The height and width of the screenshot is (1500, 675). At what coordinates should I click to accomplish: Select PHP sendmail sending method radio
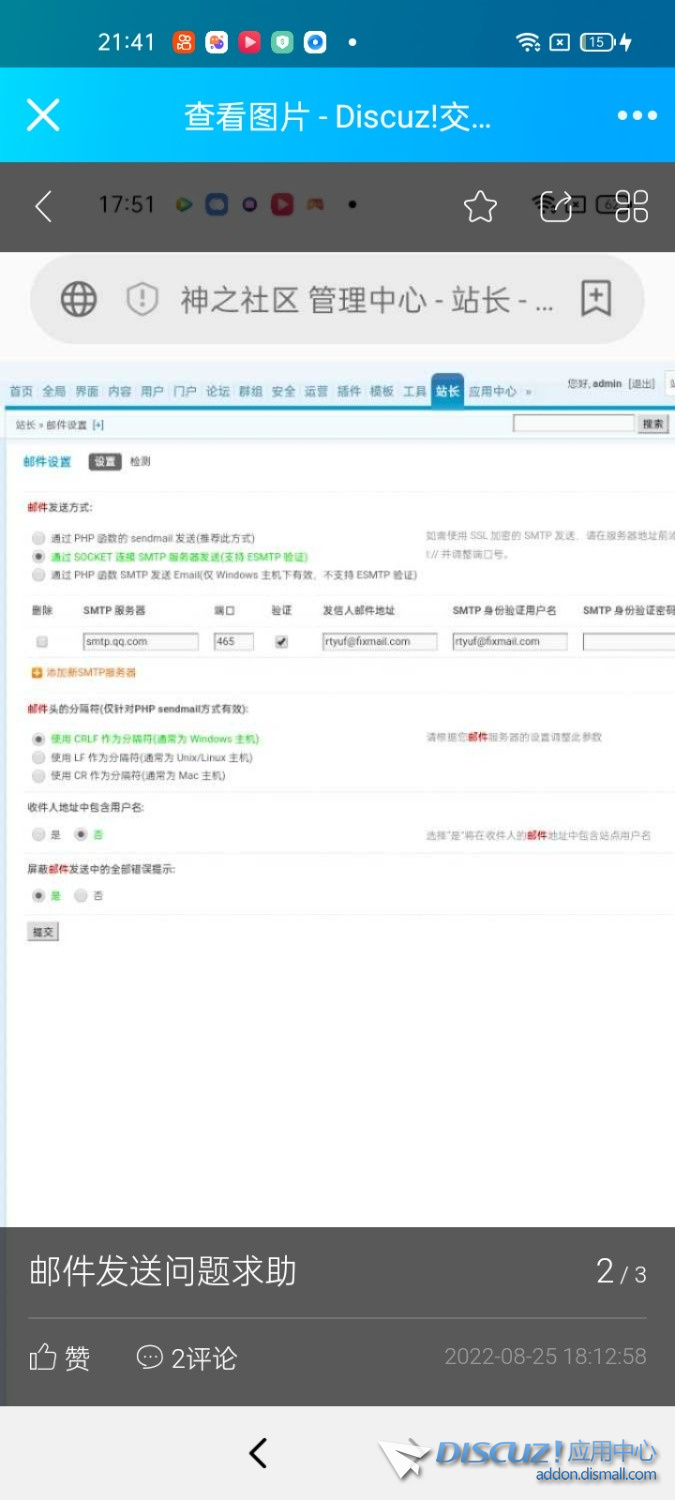(x=38, y=538)
